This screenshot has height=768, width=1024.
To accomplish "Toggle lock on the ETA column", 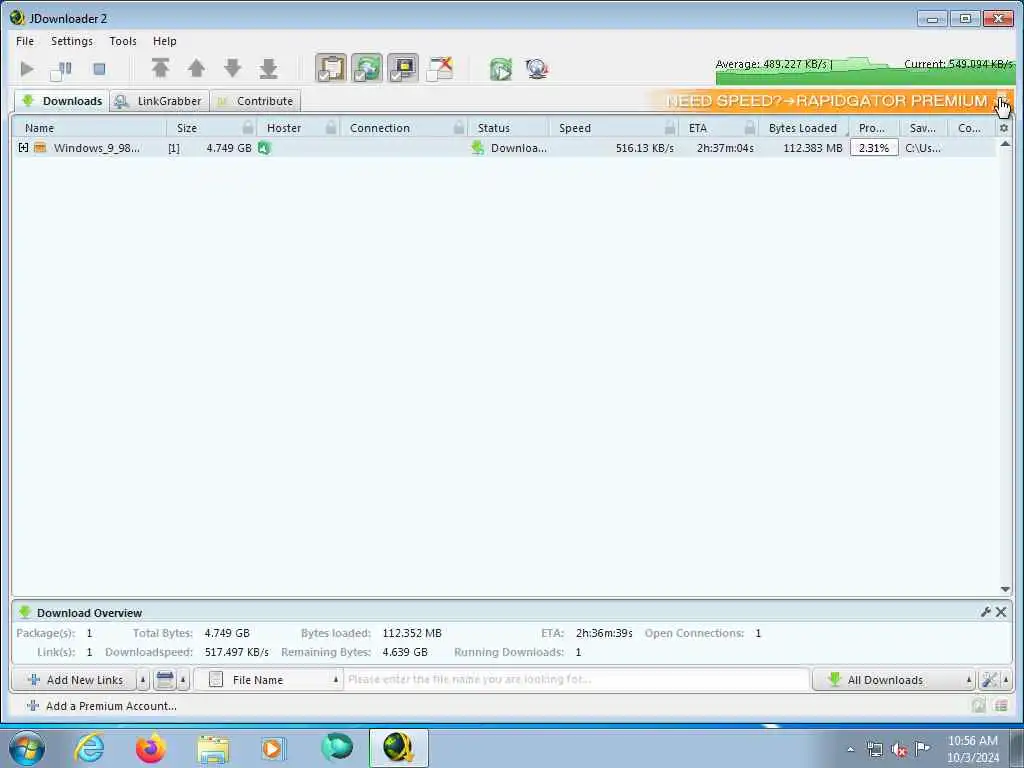I will [x=750, y=128].
